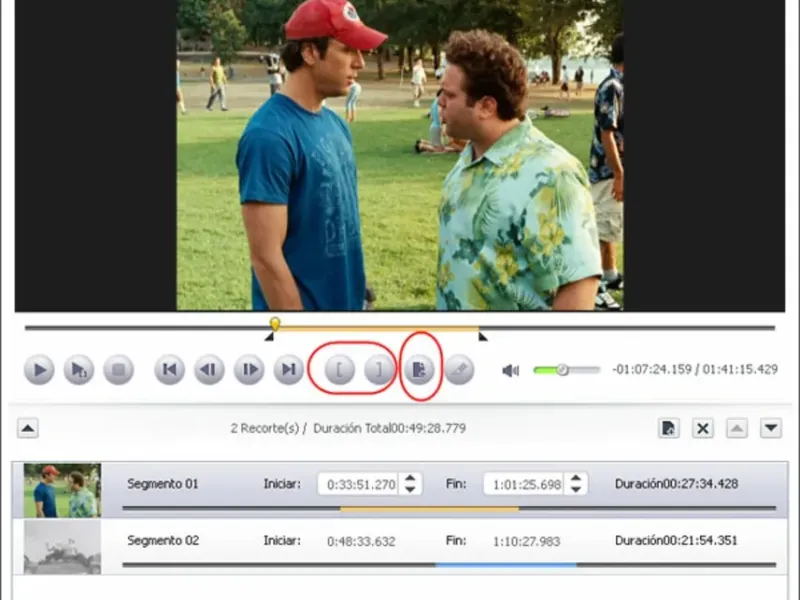Step forward one frame
This screenshot has width=800, height=600.
coord(249,369)
